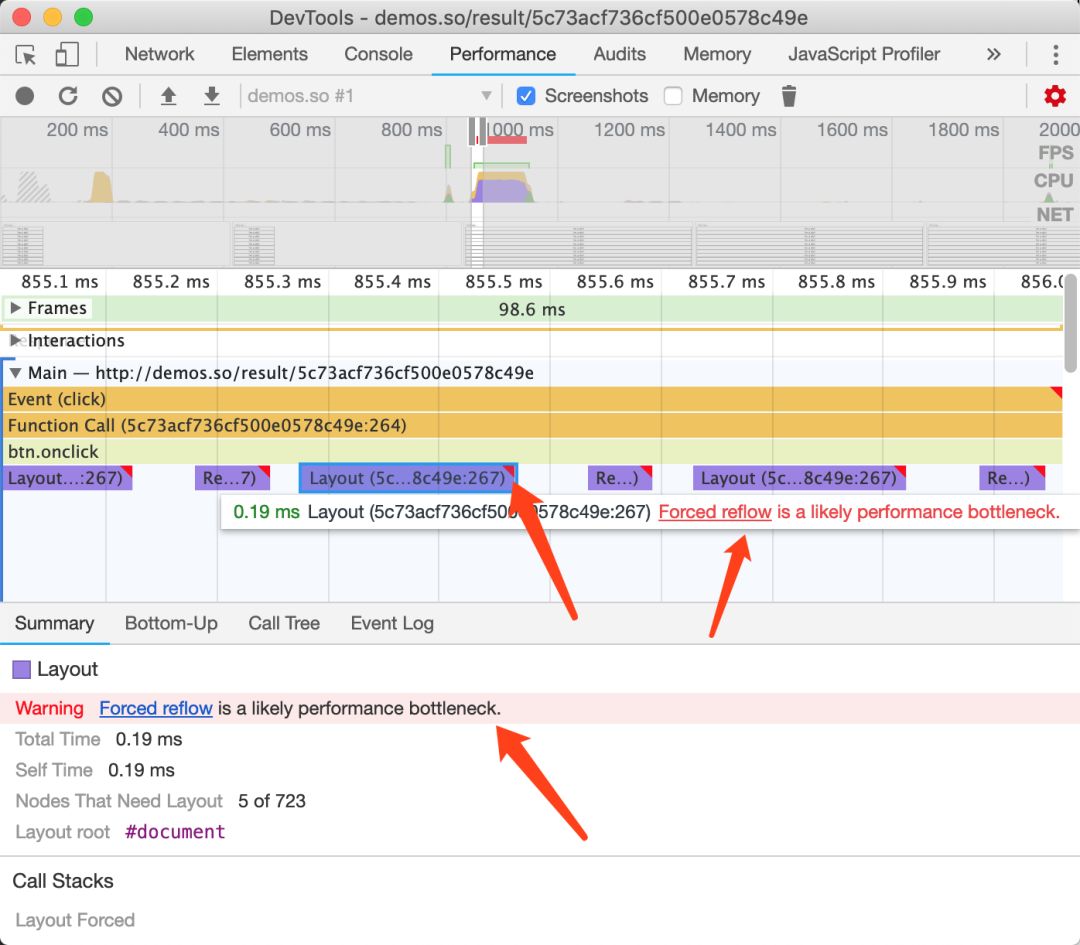Open the Memory panel tab
The image size is (1080, 945).
point(717,54)
